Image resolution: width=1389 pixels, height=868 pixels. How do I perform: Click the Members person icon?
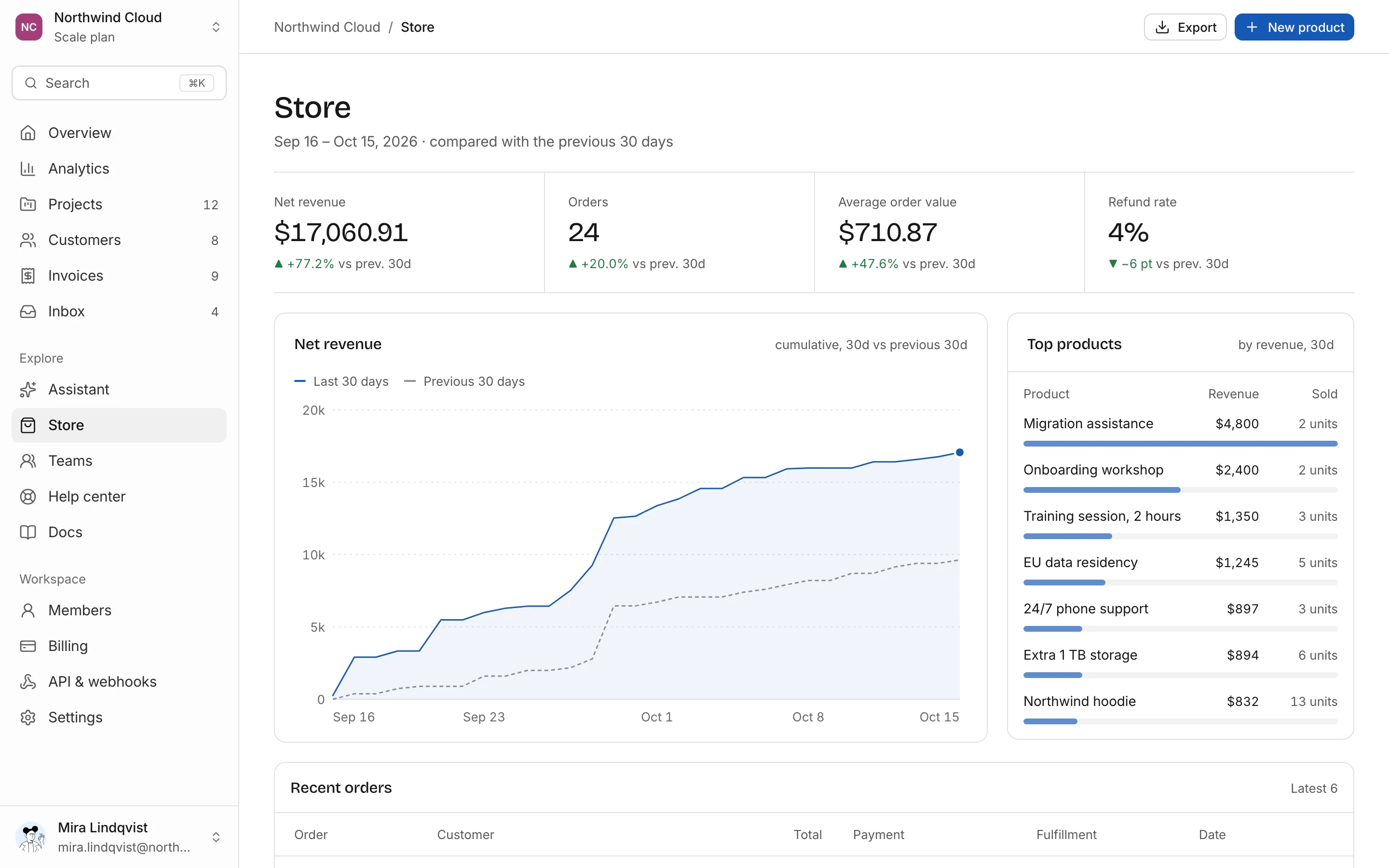(28, 610)
